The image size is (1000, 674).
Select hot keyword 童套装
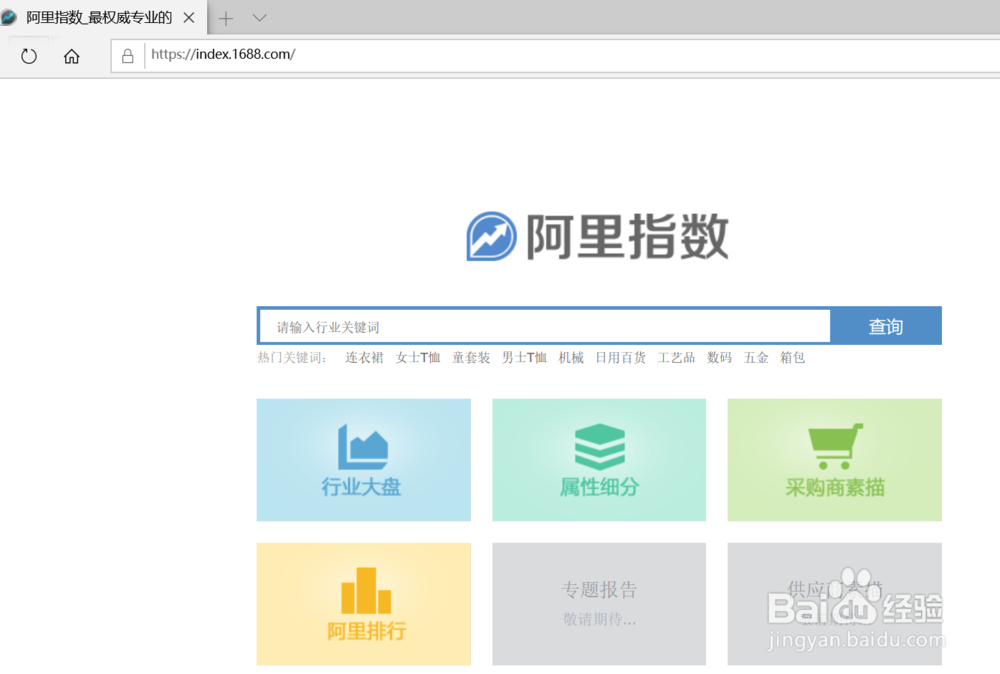point(471,358)
